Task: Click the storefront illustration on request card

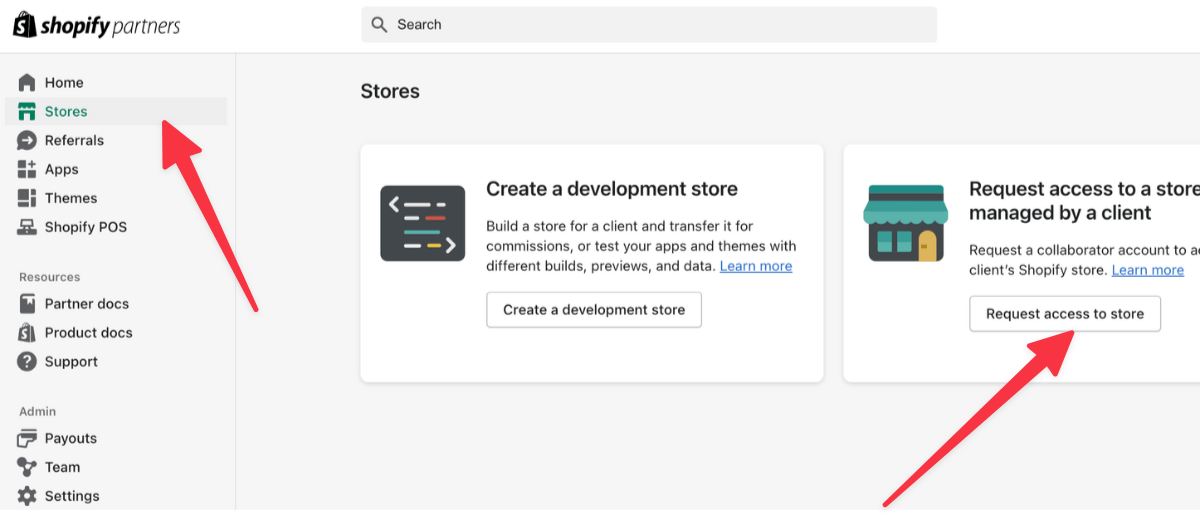Action: (905, 223)
